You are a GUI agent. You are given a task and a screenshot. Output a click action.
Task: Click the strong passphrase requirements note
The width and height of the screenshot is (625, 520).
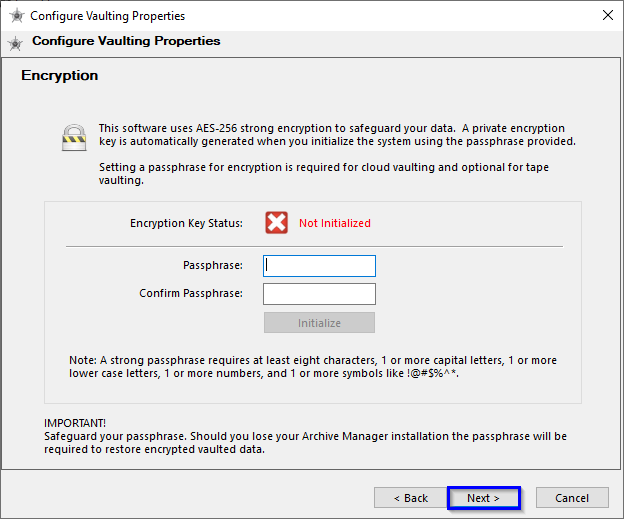(x=313, y=367)
